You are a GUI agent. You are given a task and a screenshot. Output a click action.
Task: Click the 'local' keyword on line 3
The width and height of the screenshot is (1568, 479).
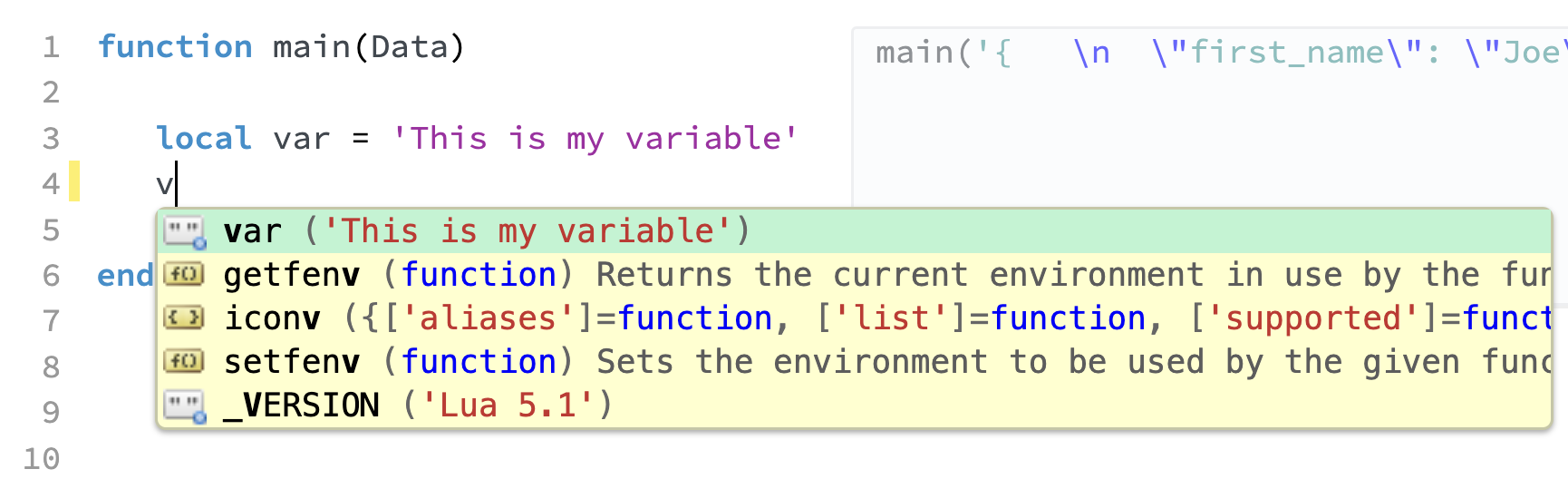coord(204,139)
